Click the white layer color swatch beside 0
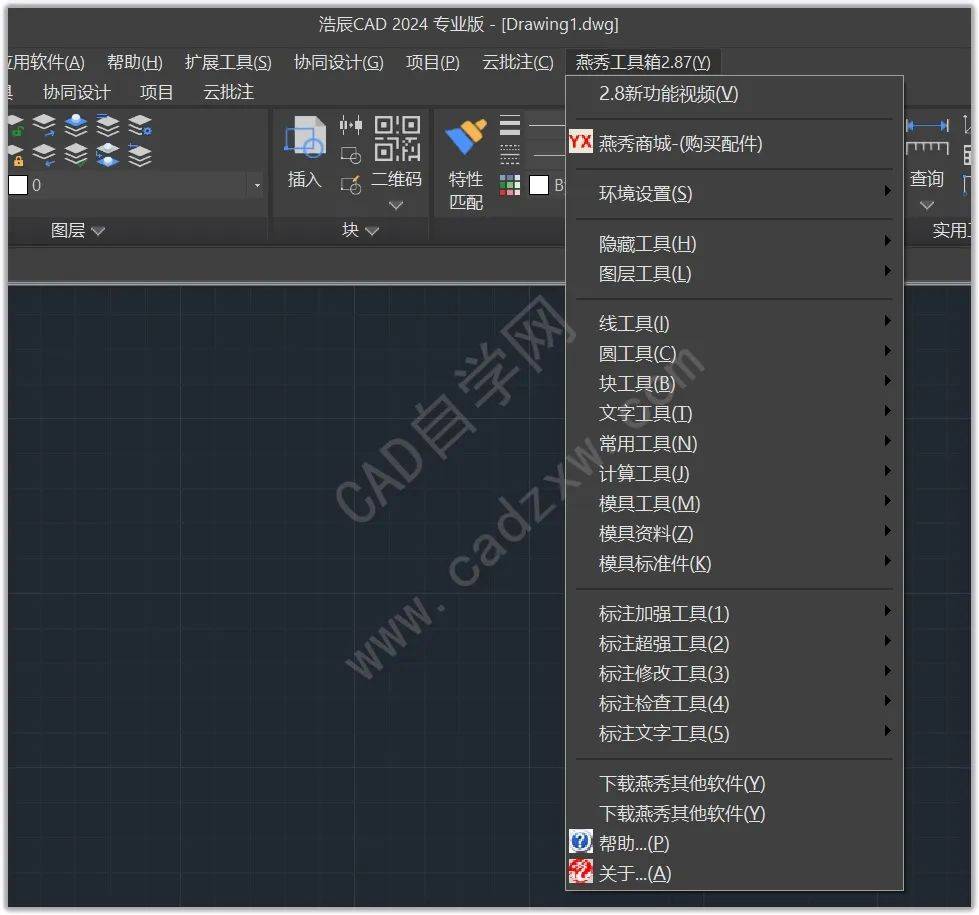 click(x=17, y=185)
